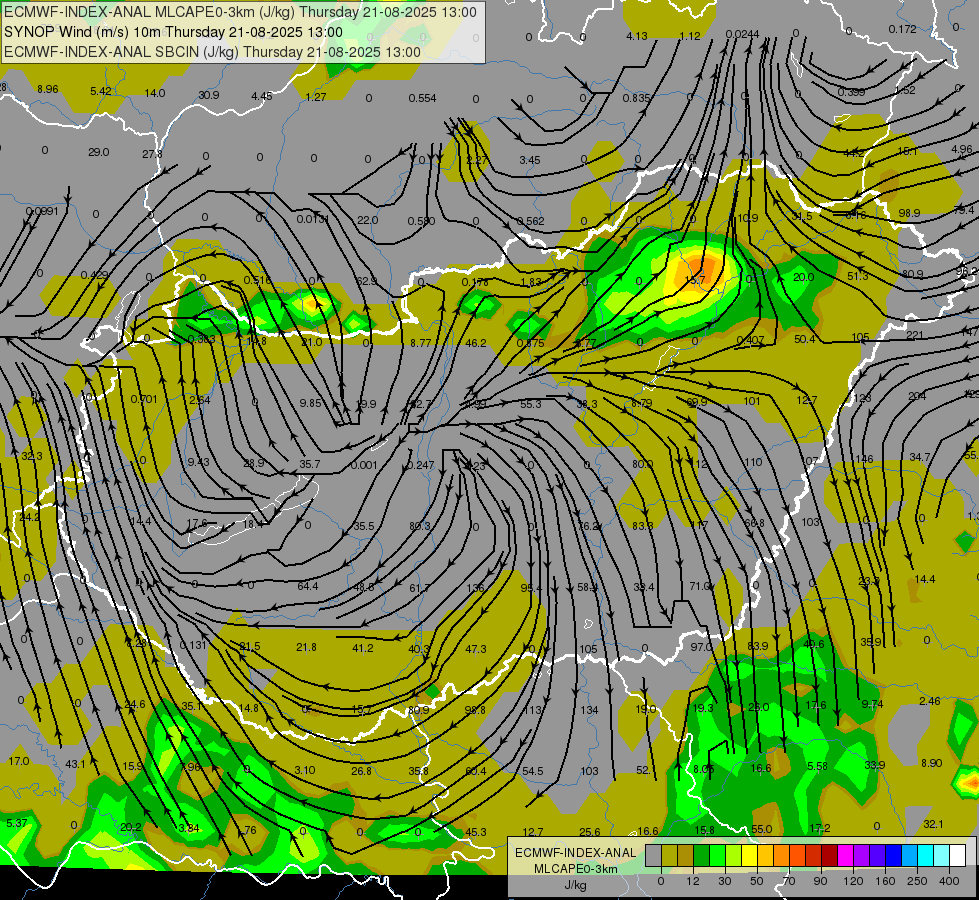
Task: Click the map value 134
Action: [589, 710]
